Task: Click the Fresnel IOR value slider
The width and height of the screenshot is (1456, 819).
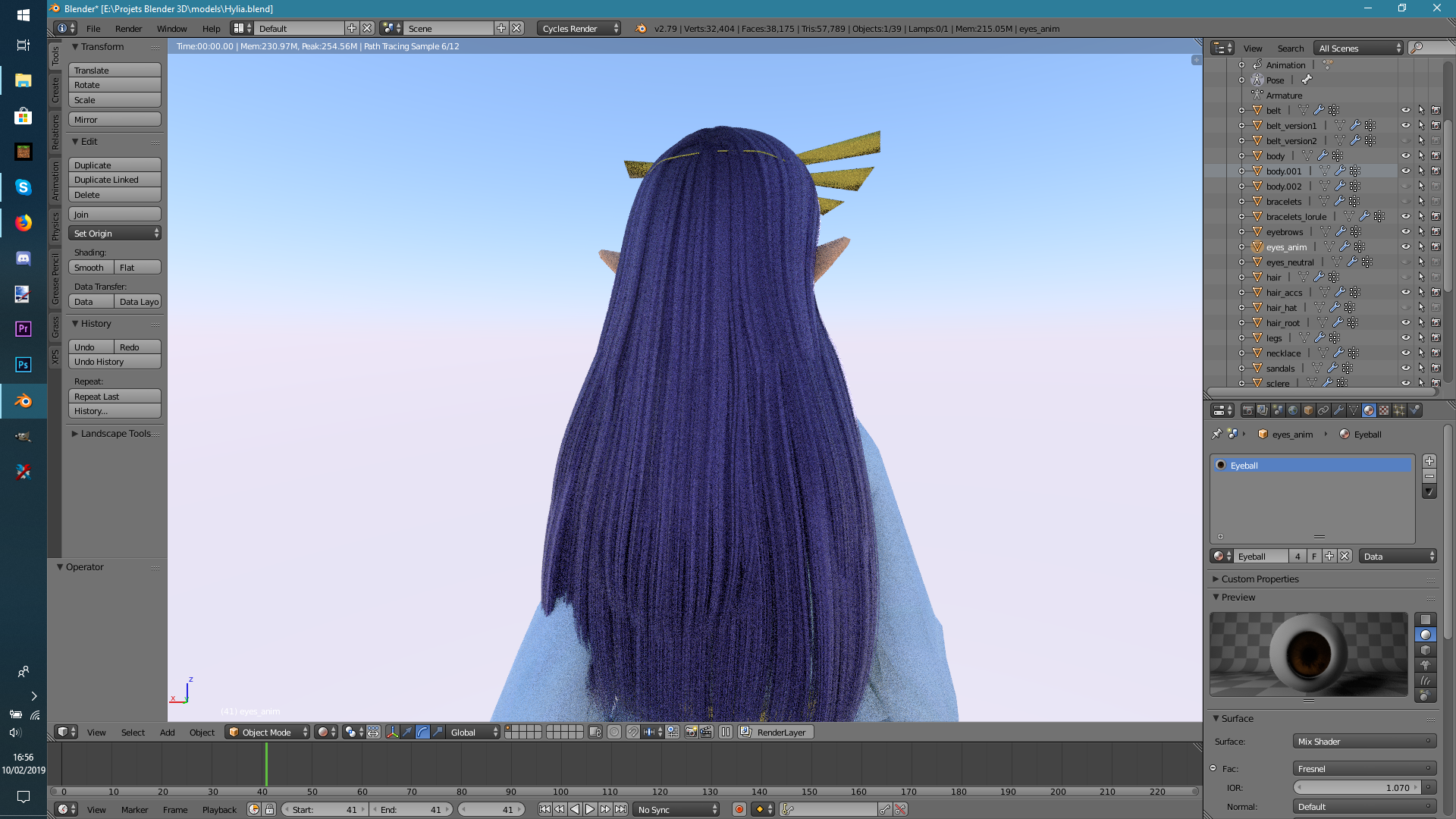Action: (x=1356, y=788)
